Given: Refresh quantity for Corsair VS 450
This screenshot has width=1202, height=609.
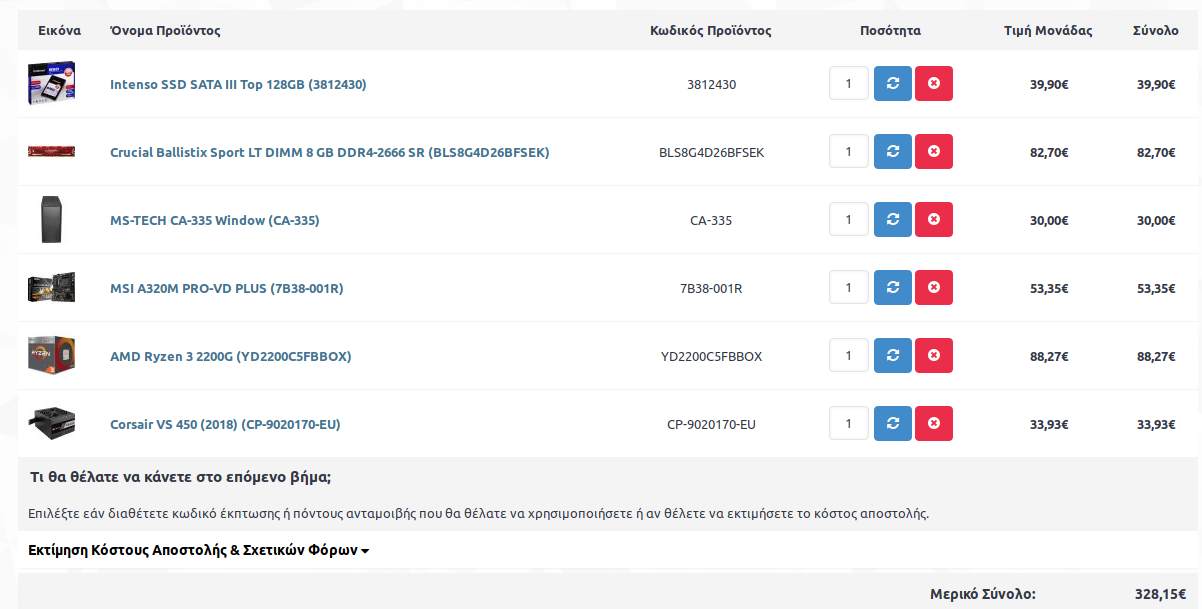Looking at the screenshot, I should [893, 424].
